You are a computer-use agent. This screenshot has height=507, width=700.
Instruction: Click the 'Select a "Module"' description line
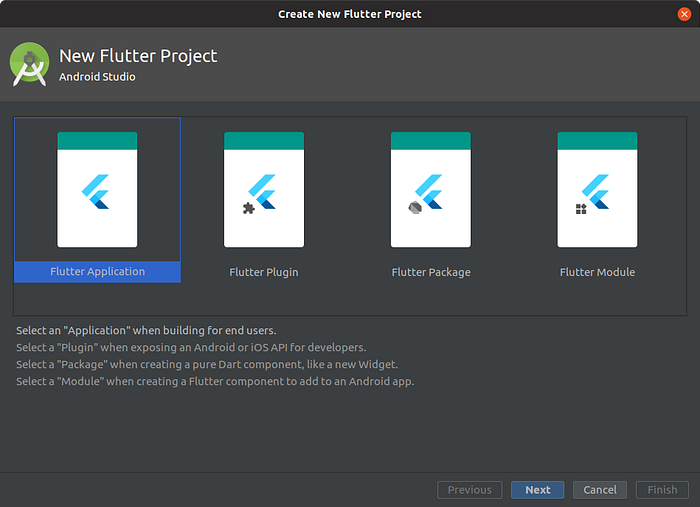click(215, 382)
